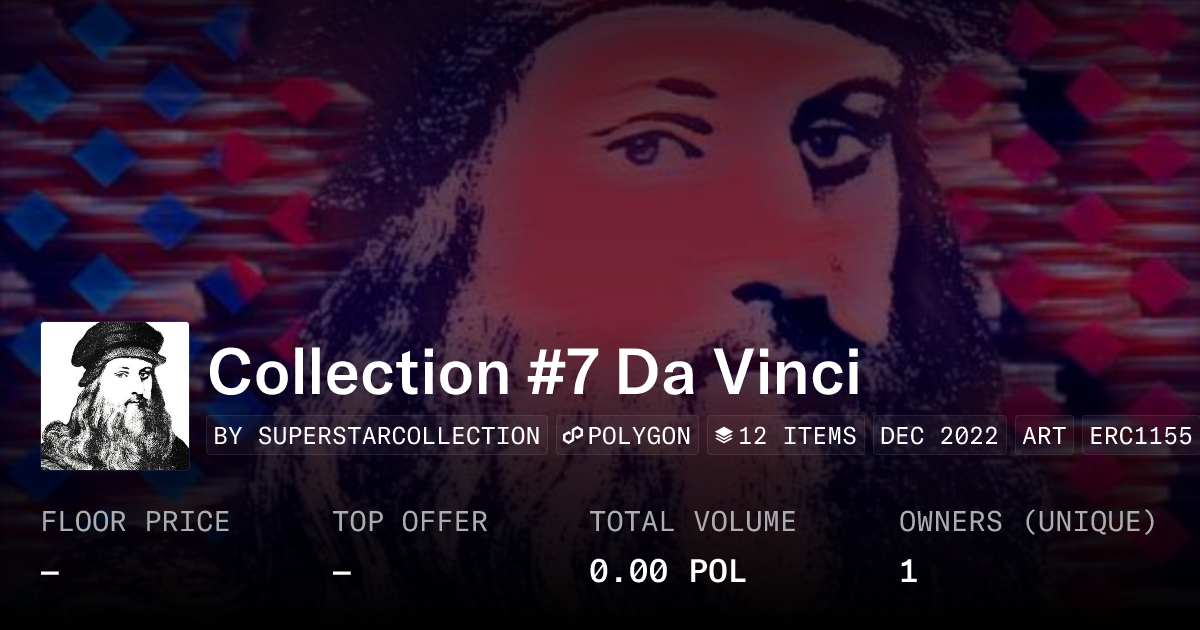This screenshot has width=1200, height=630.
Task: Click the Da Vinci banner background artwork
Action: (600, 160)
